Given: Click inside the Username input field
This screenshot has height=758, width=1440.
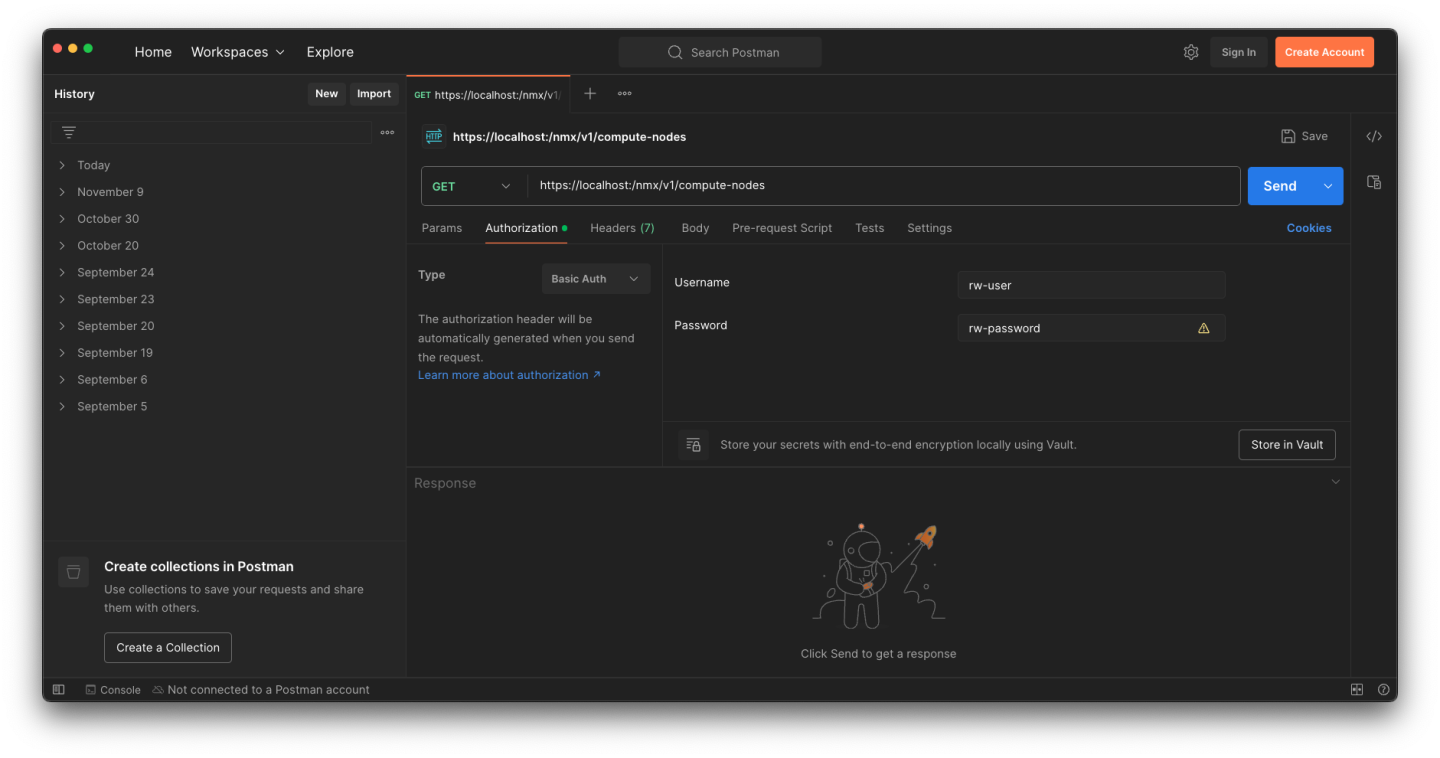Looking at the screenshot, I should (1090, 285).
